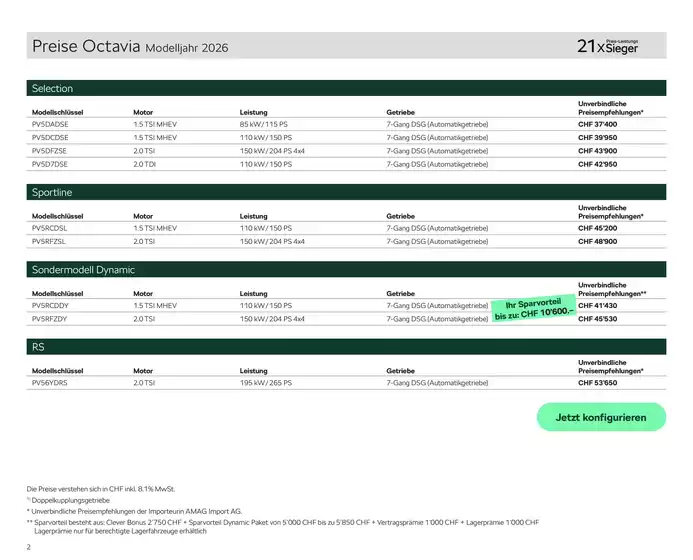
Task: Click 150 kW / 204 PS 4x4 in PV5RFZSL row
Action: [272, 241]
